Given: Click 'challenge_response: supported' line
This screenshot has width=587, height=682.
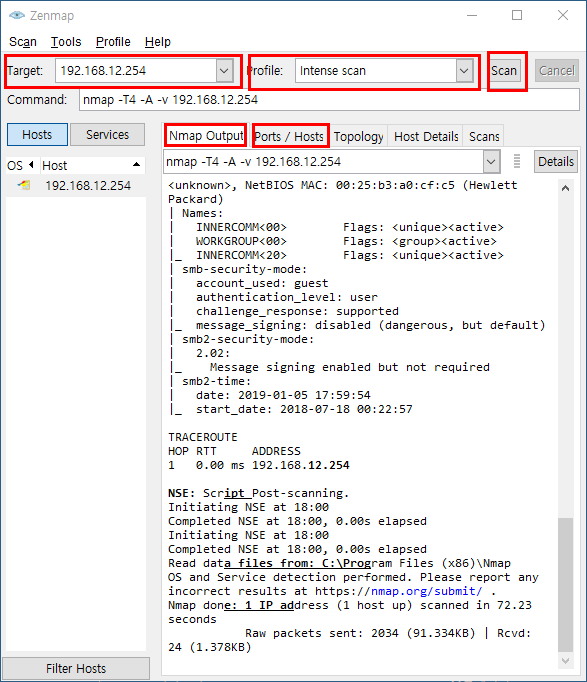Looking at the screenshot, I should (x=297, y=311).
